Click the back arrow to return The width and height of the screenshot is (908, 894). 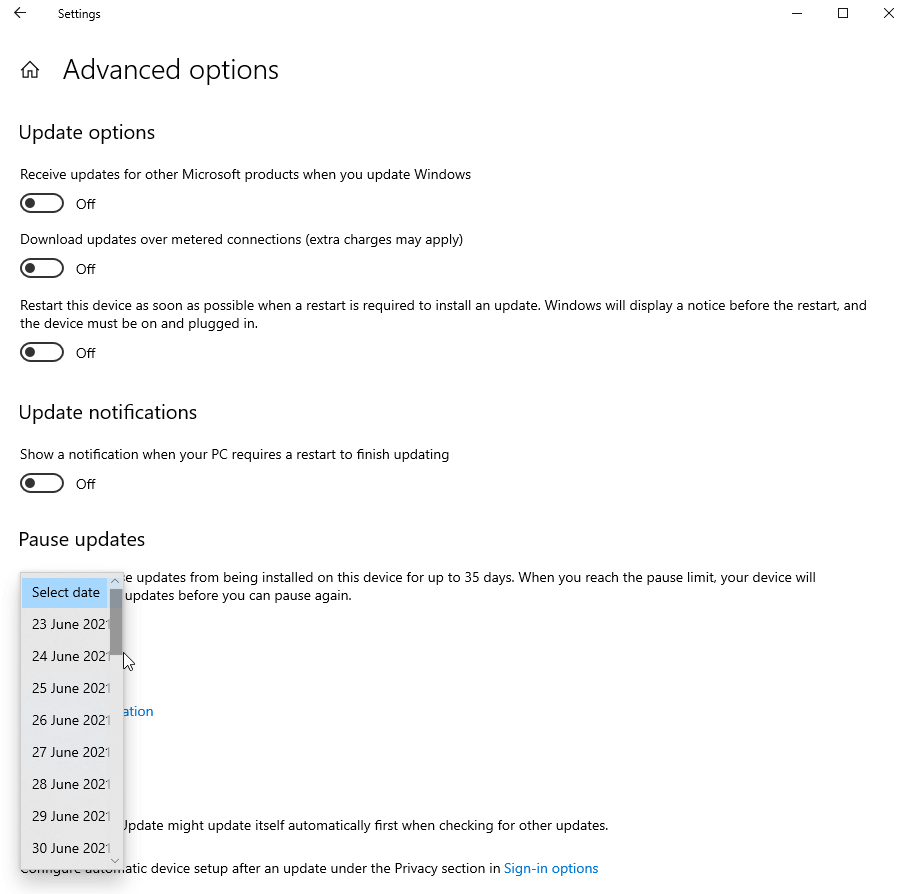click(19, 13)
